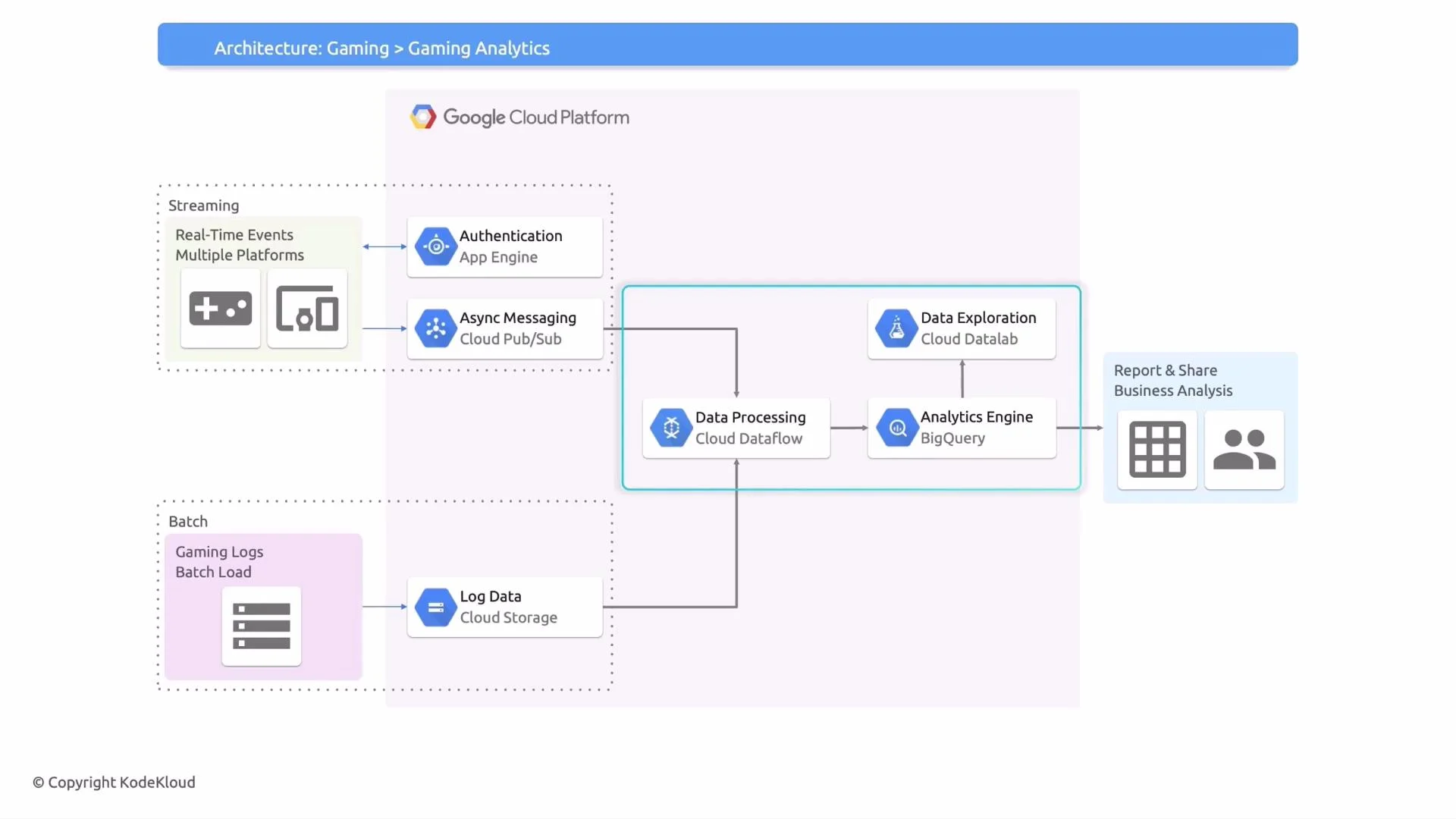Click the 'Cloud Pub/Sub' subtitle text

pos(510,339)
